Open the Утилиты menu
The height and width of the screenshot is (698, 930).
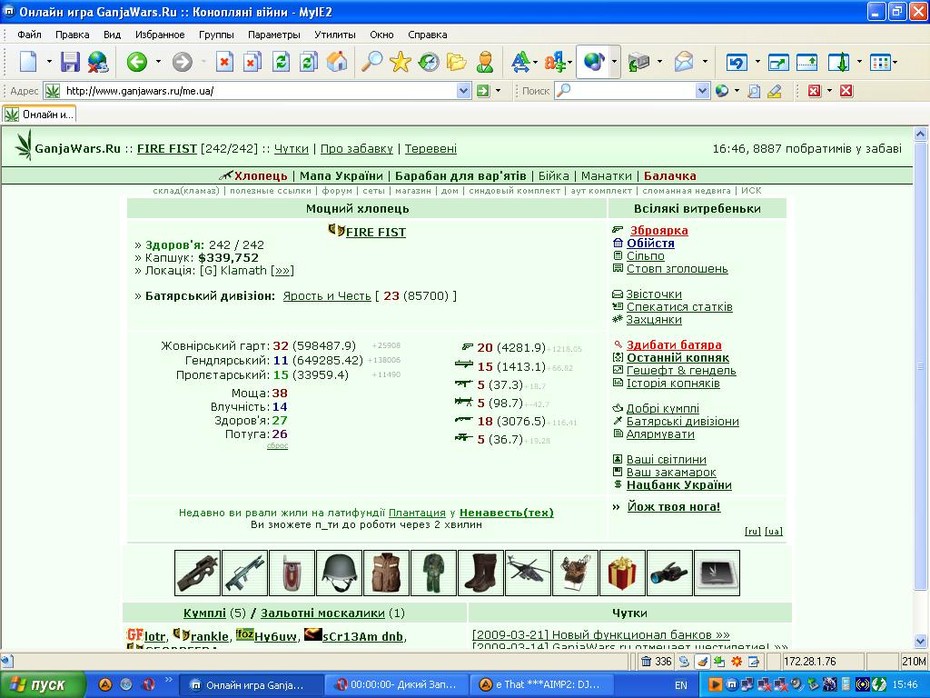coord(335,34)
